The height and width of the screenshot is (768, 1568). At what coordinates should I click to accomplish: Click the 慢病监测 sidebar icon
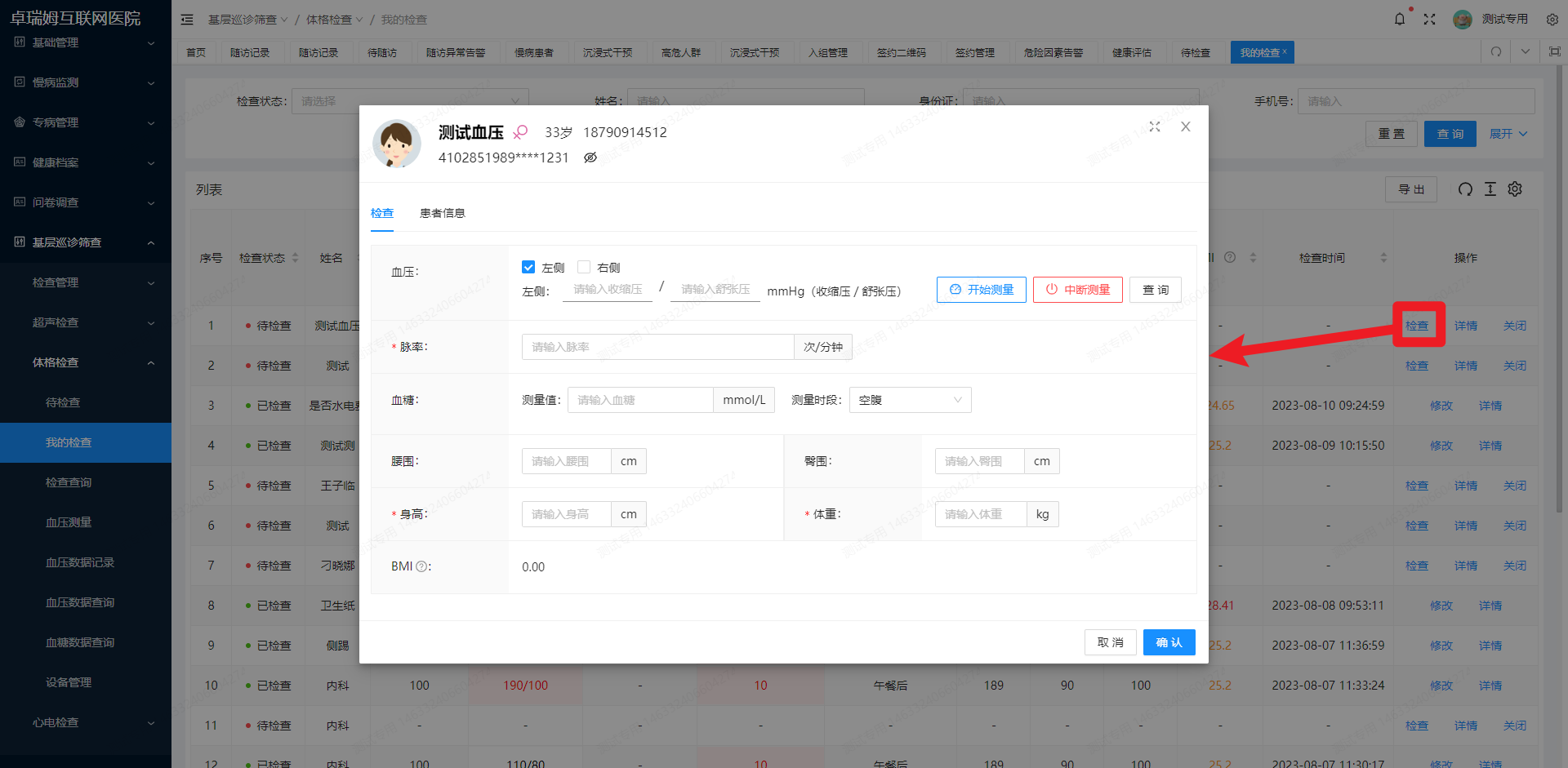tap(20, 82)
